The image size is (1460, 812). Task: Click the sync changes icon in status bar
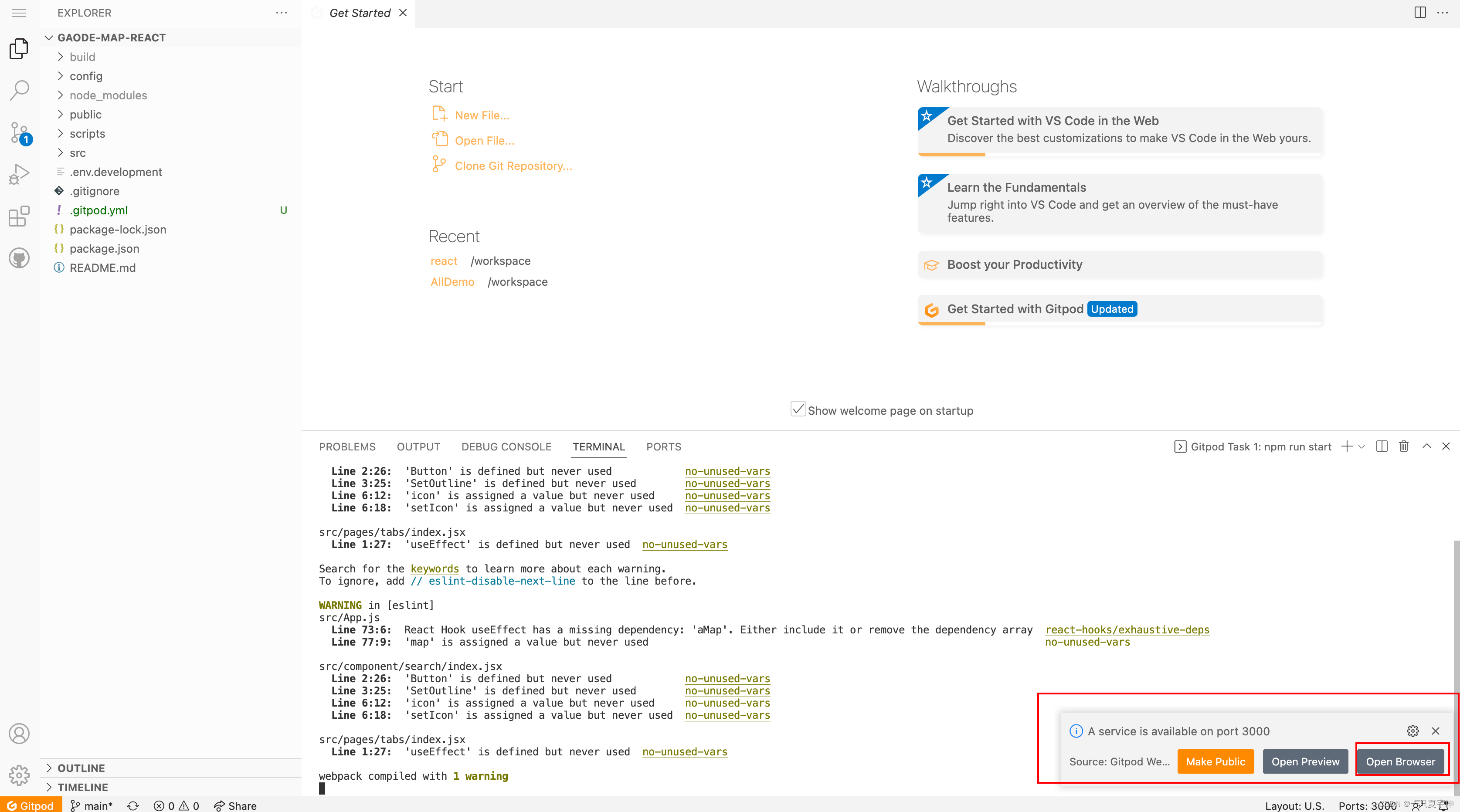[132, 805]
